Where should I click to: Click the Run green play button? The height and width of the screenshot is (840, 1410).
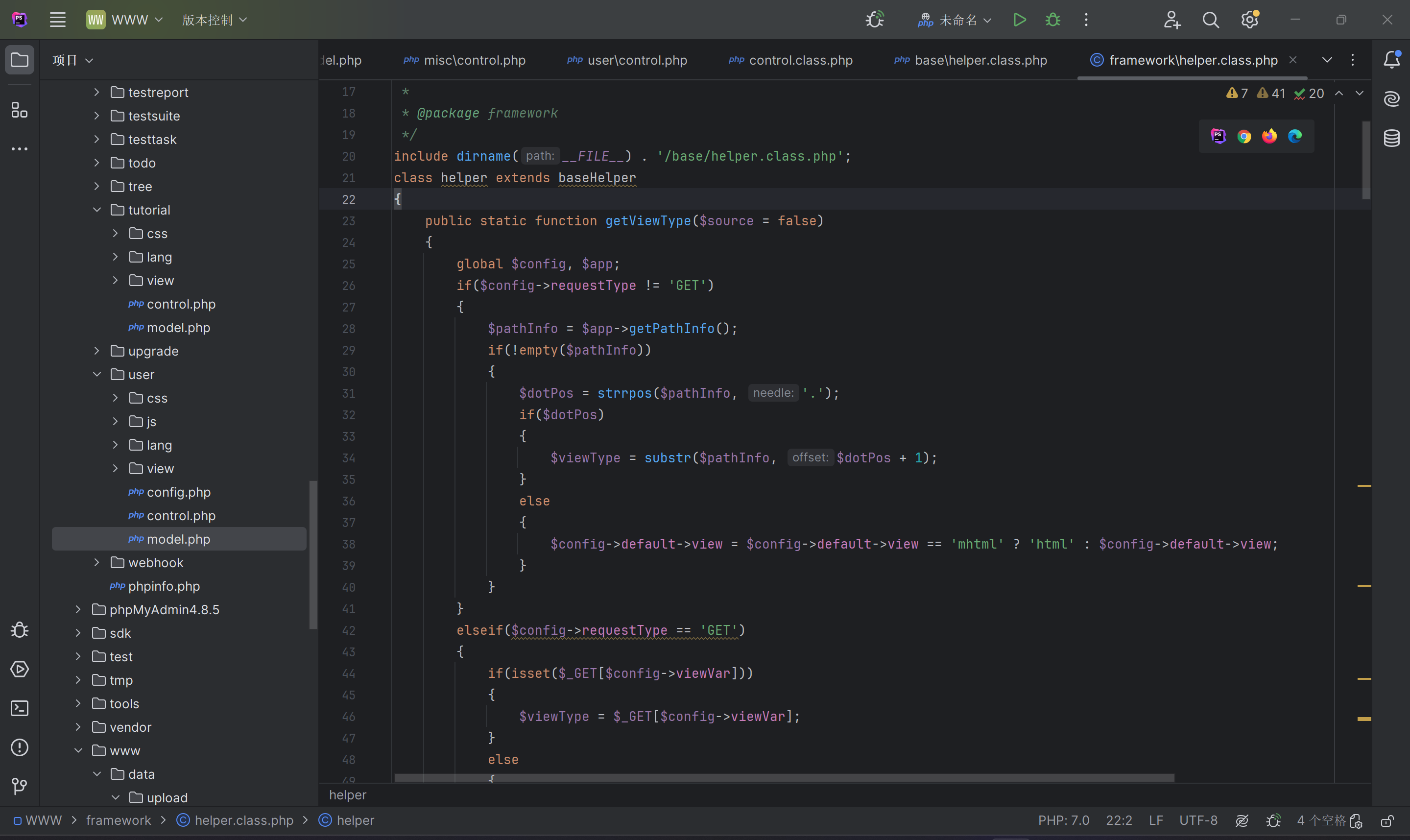(1020, 20)
